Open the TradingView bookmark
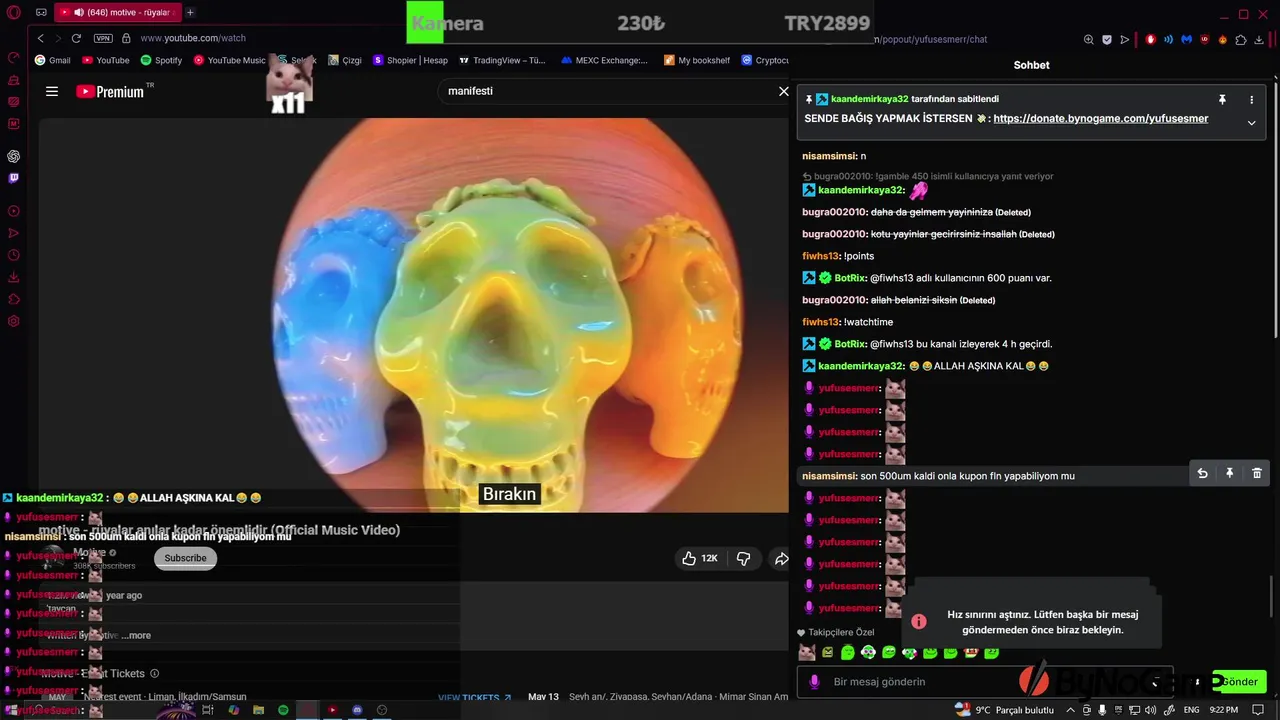1280x720 pixels. [502, 60]
